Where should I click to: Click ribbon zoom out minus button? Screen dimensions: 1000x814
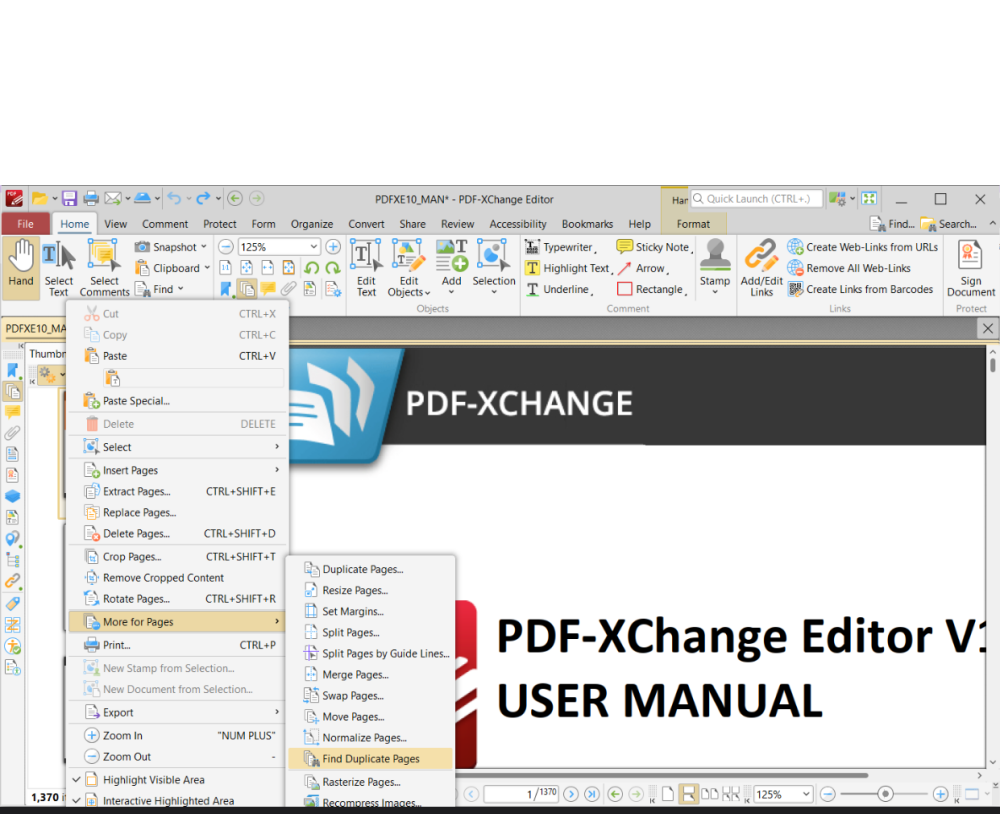tap(226, 247)
